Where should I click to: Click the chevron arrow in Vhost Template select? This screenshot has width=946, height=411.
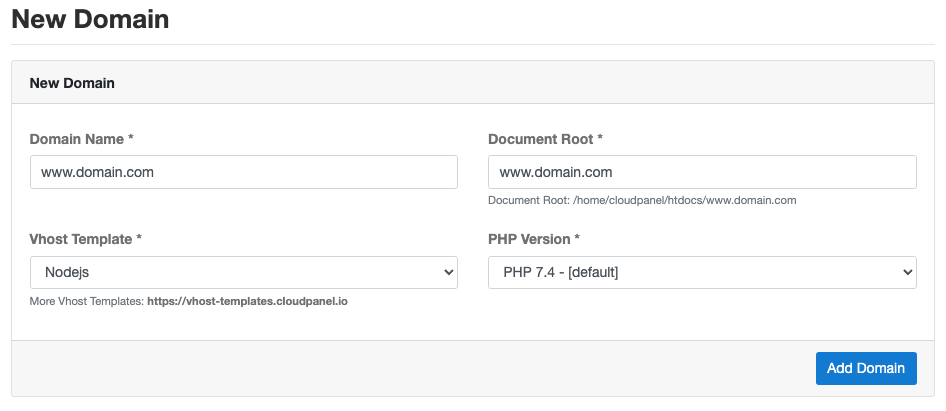[448, 272]
